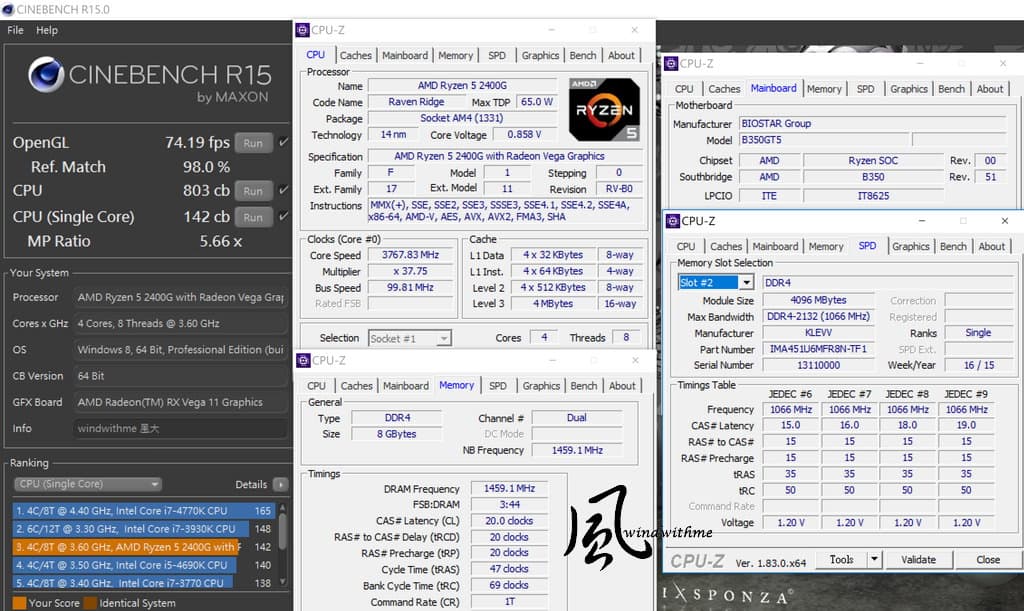The height and width of the screenshot is (611, 1024).
Task: Close the CPU-Z SPD window
Action: coord(1004,221)
